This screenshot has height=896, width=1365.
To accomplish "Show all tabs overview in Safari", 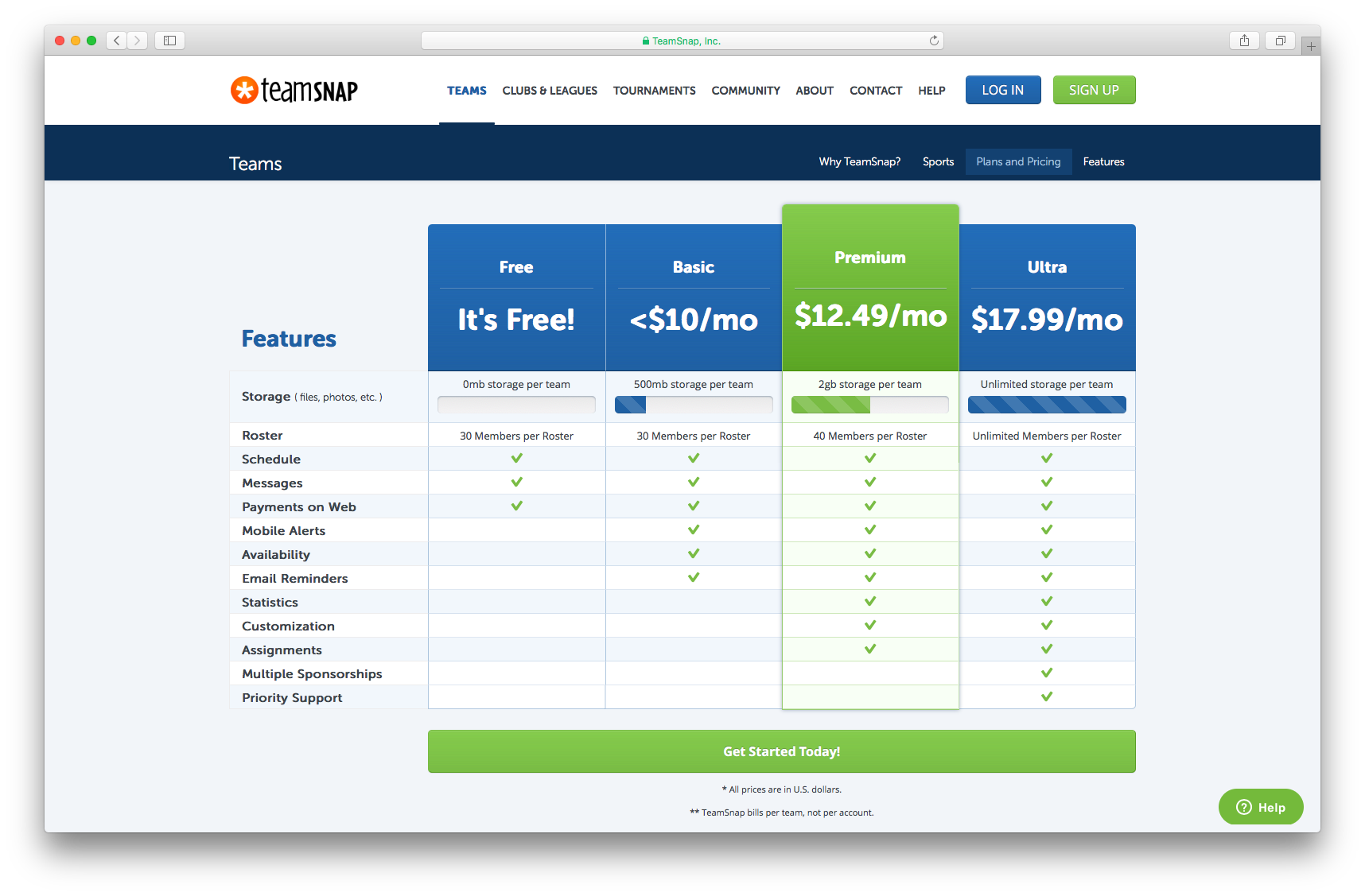I will tap(1280, 41).
